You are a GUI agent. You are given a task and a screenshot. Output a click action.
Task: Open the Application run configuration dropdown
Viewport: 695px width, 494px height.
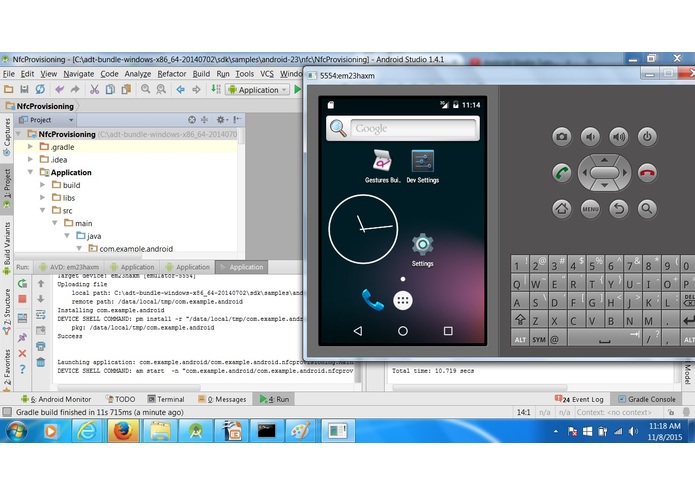coord(258,90)
